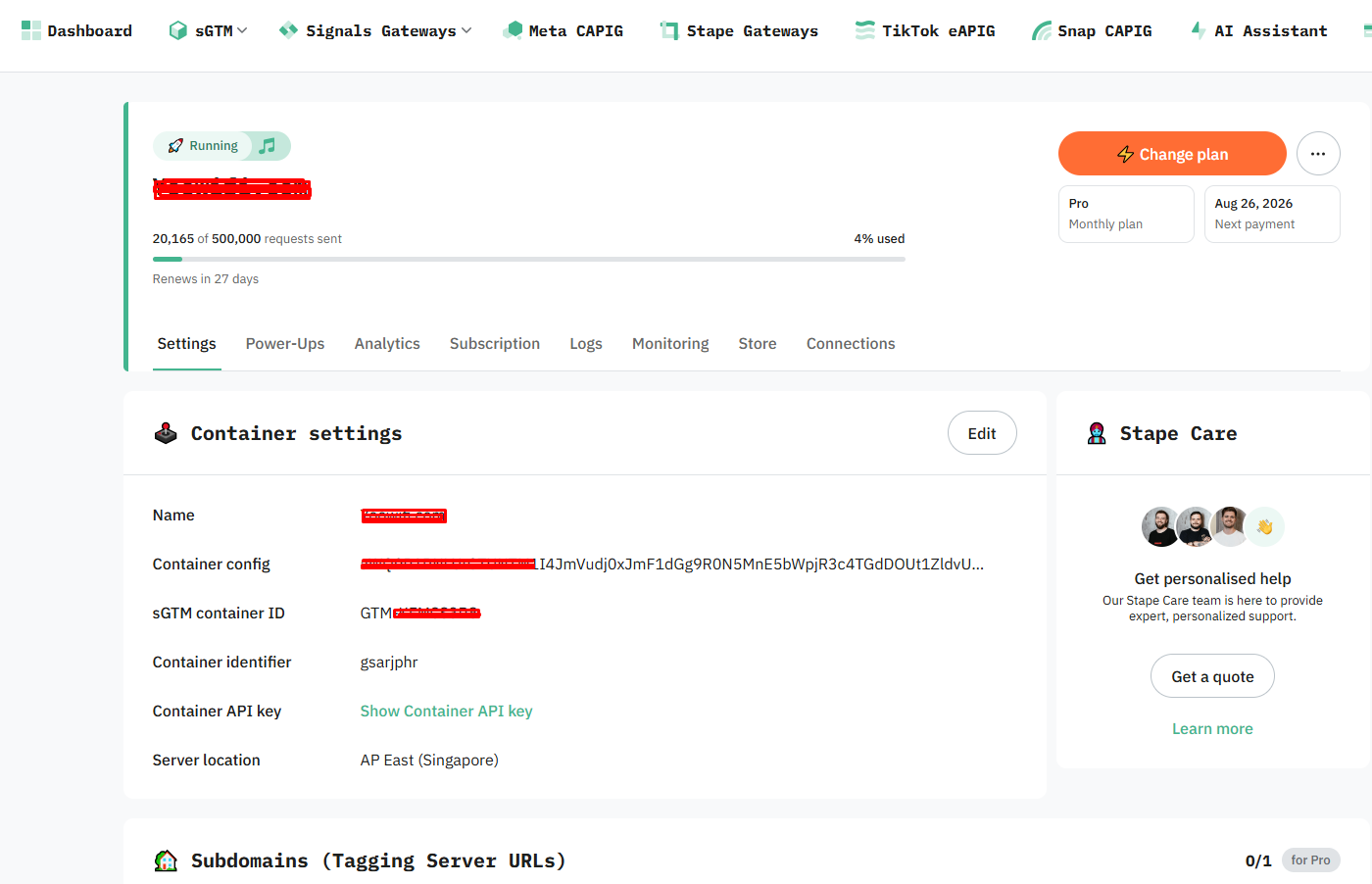
Task: Click the third team member avatar
Action: coord(1230,526)
